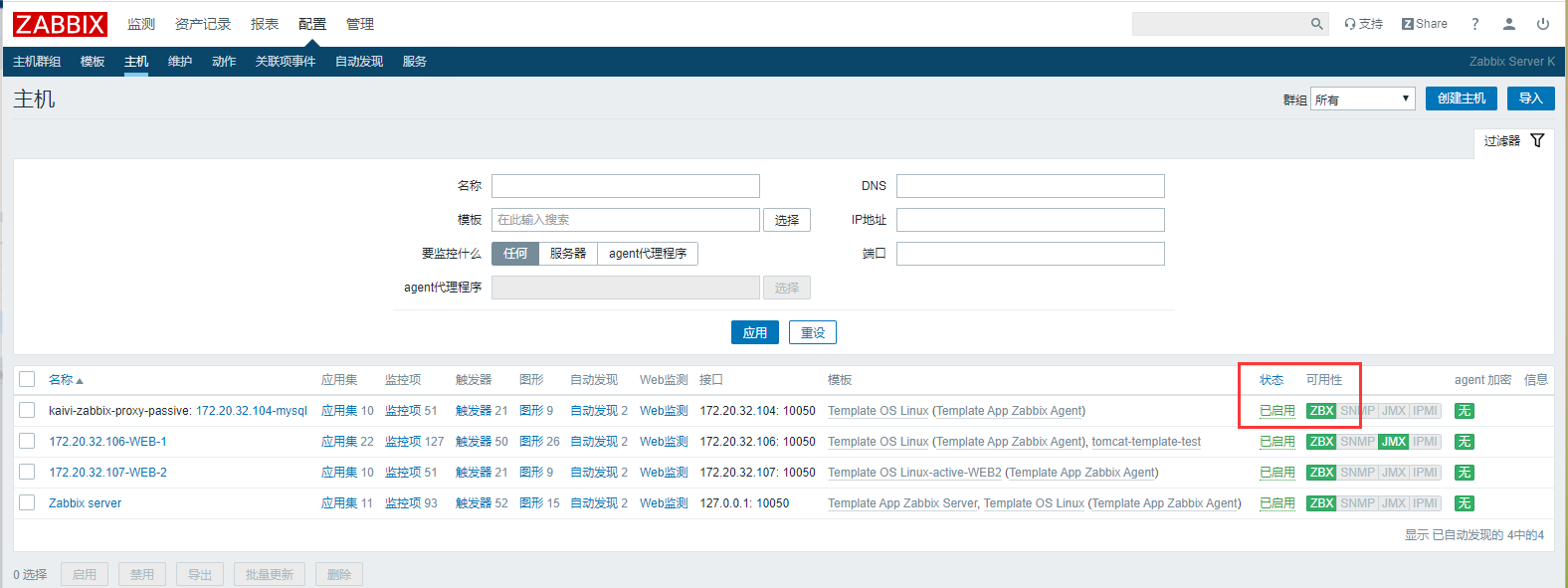Click SNMP badge for Zabbix server row

1357,503
